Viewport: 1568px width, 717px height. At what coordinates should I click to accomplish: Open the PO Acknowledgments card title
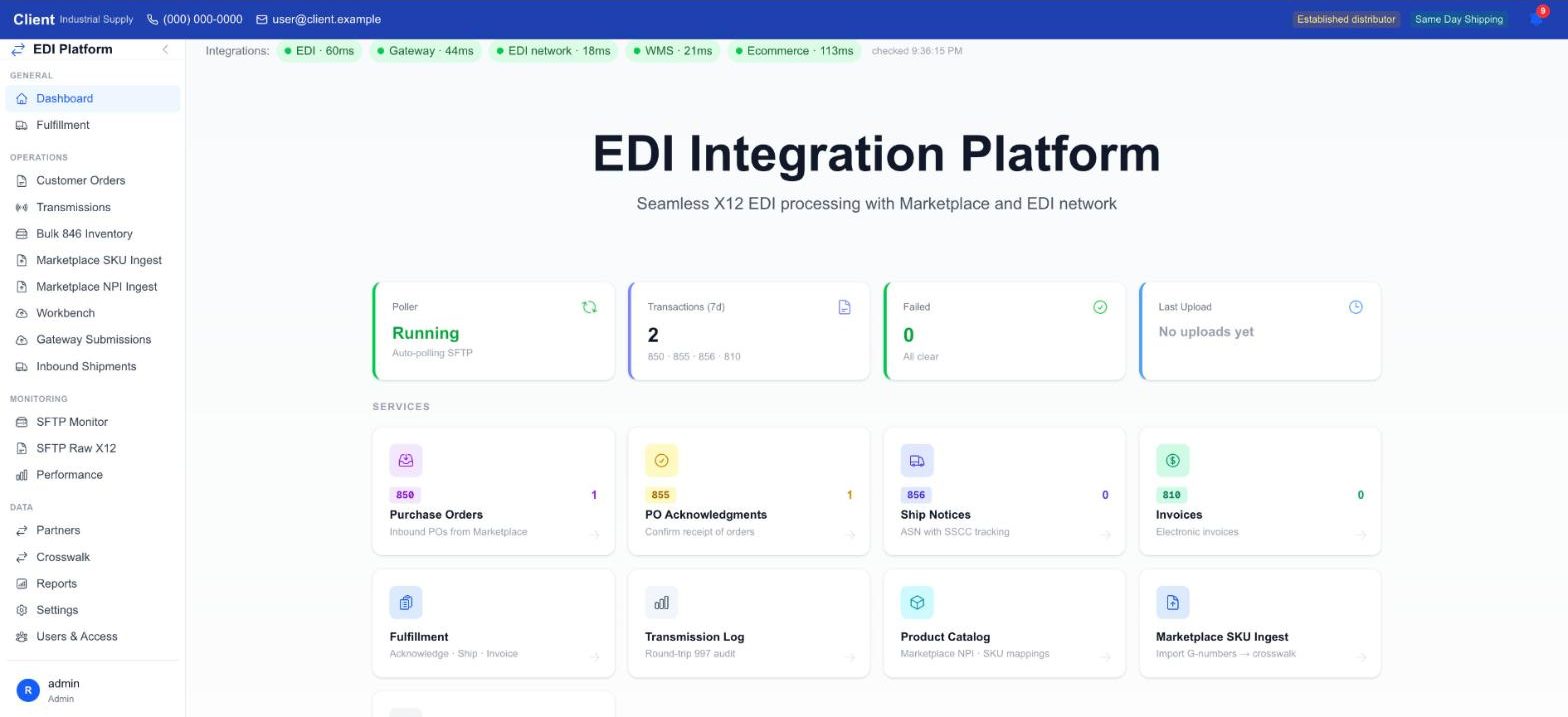tap(706, 515)
